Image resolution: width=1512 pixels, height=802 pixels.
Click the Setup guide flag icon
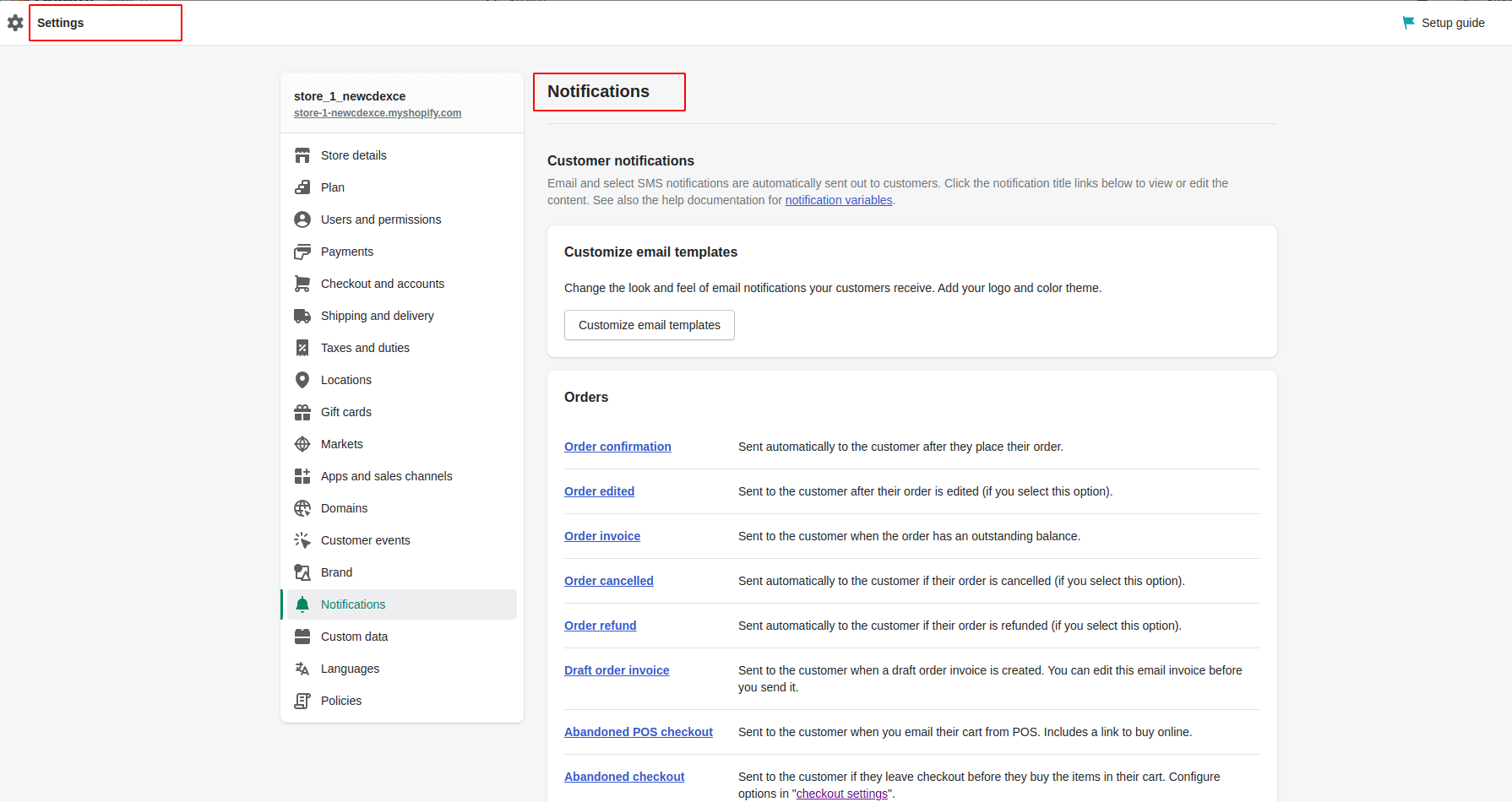[1408, 23]
